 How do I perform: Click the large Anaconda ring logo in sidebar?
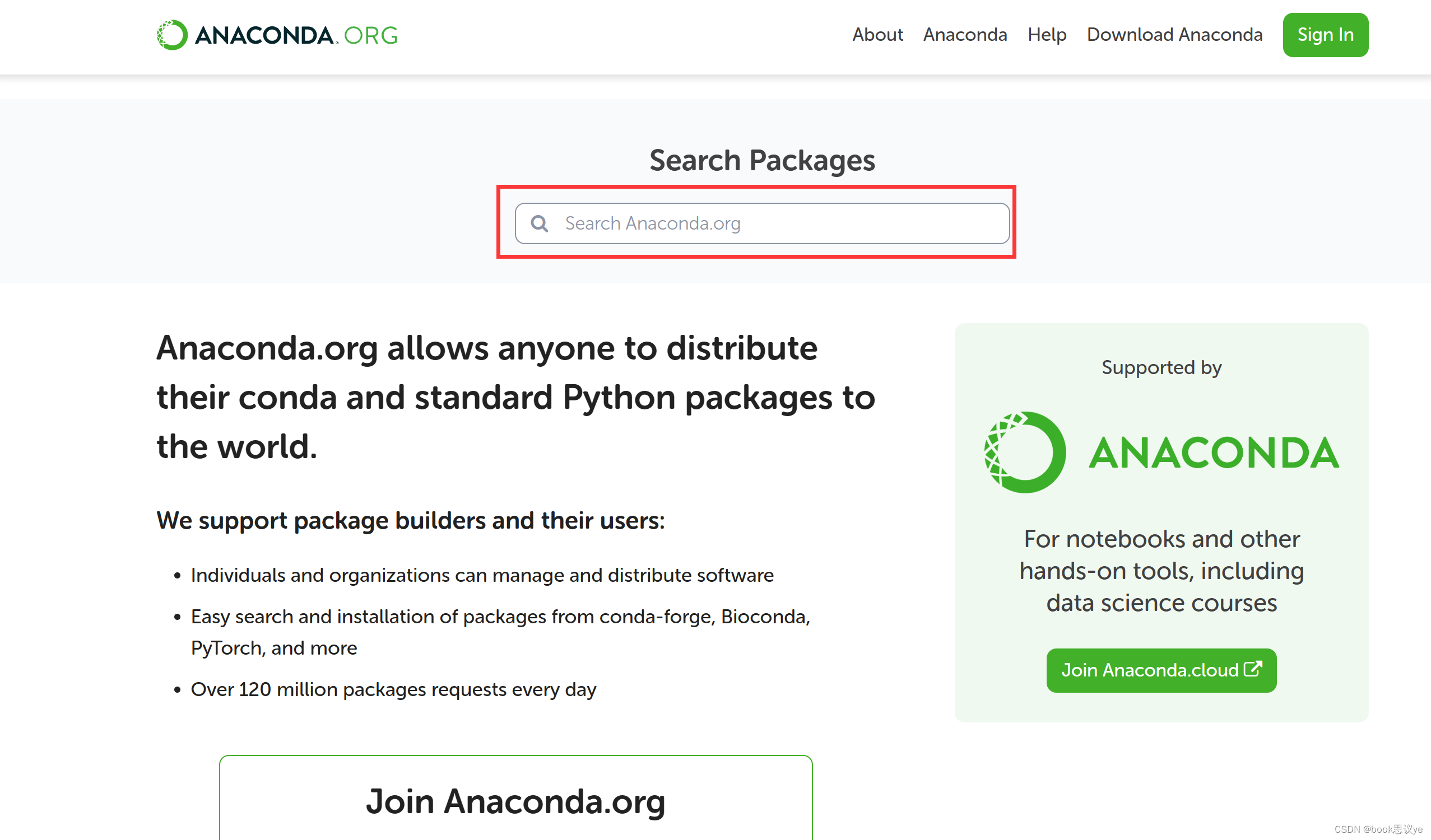click(1024, 452)
